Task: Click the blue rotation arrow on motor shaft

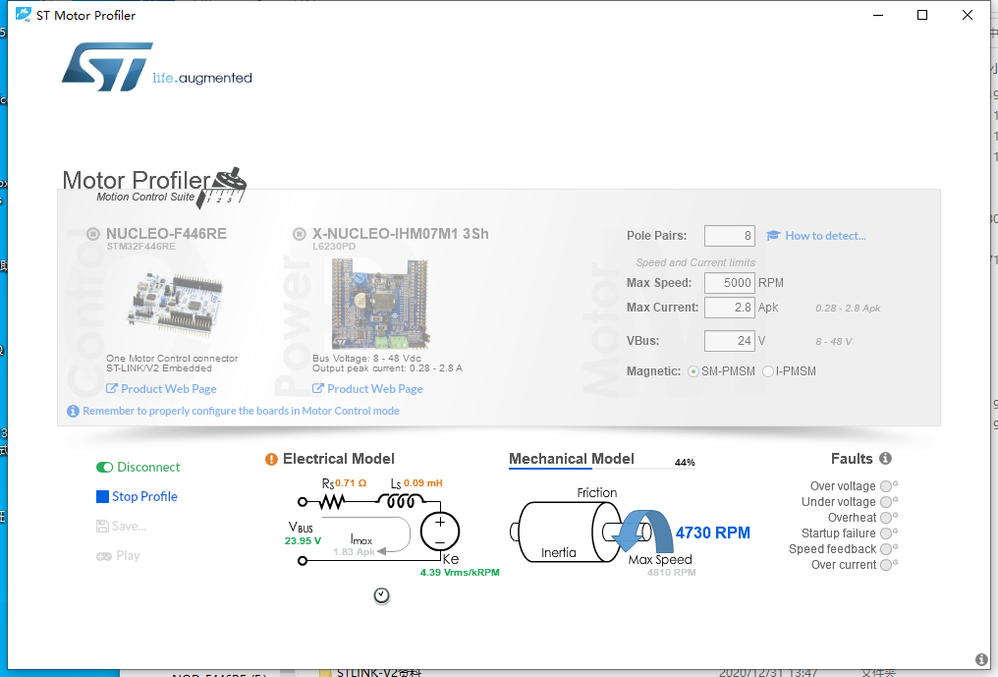Action: 643,531
